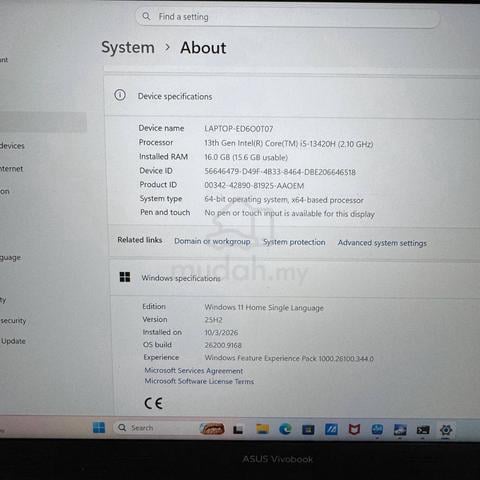
Task: Select the Pen and touch value text
Action: [289, 213]
